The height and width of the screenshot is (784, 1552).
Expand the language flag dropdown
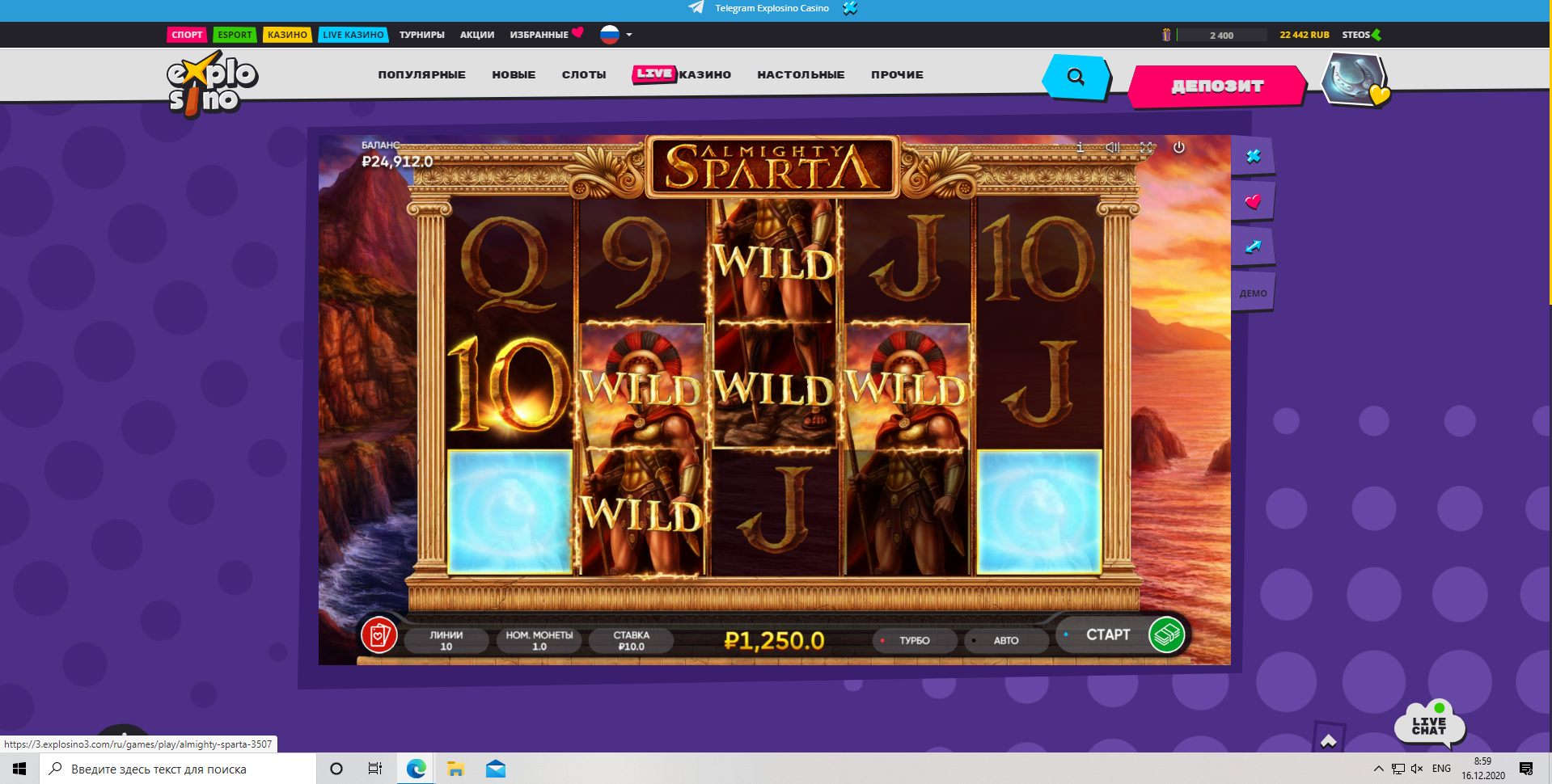616,35
